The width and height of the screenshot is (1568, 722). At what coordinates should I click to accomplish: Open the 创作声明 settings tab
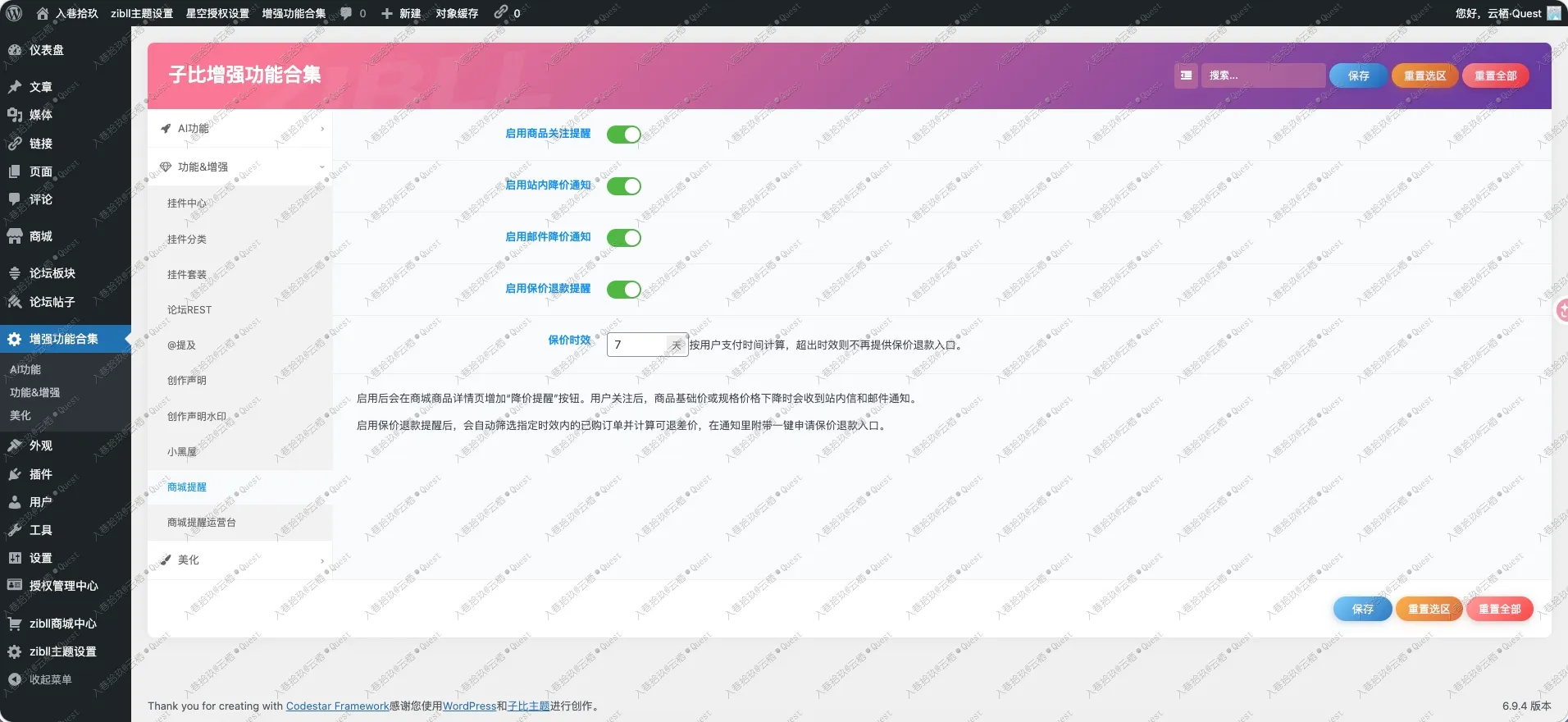click(x=240, y=381)
